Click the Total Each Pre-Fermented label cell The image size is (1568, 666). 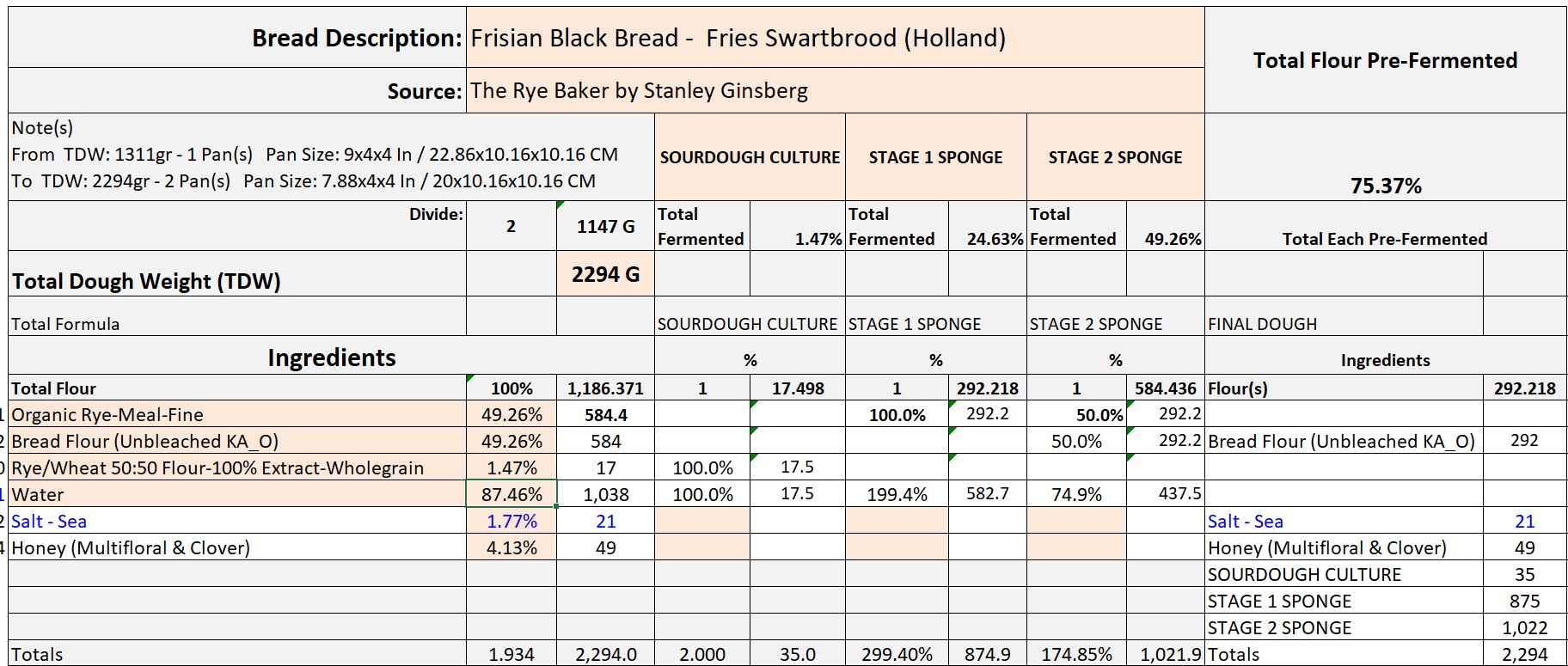pos(1384,239)
